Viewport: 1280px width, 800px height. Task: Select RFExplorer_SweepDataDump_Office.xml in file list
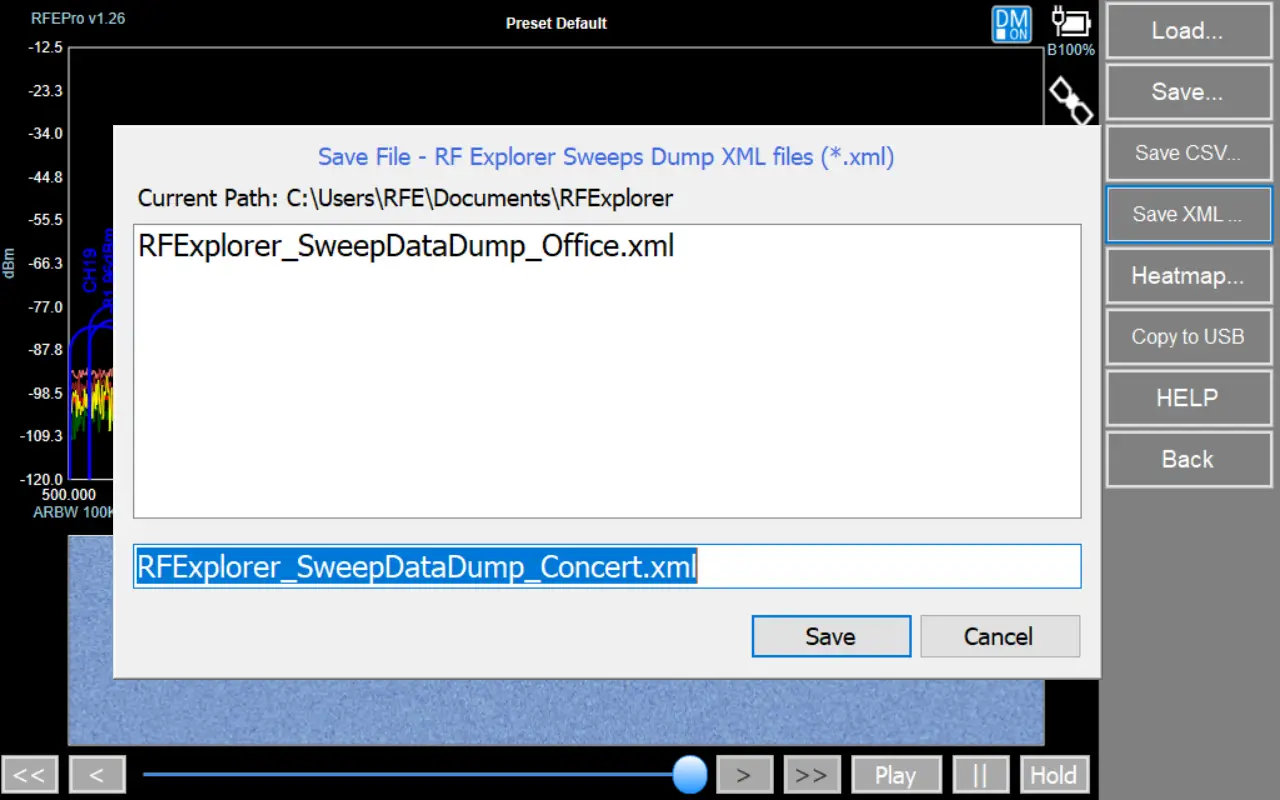pos(406,246)
